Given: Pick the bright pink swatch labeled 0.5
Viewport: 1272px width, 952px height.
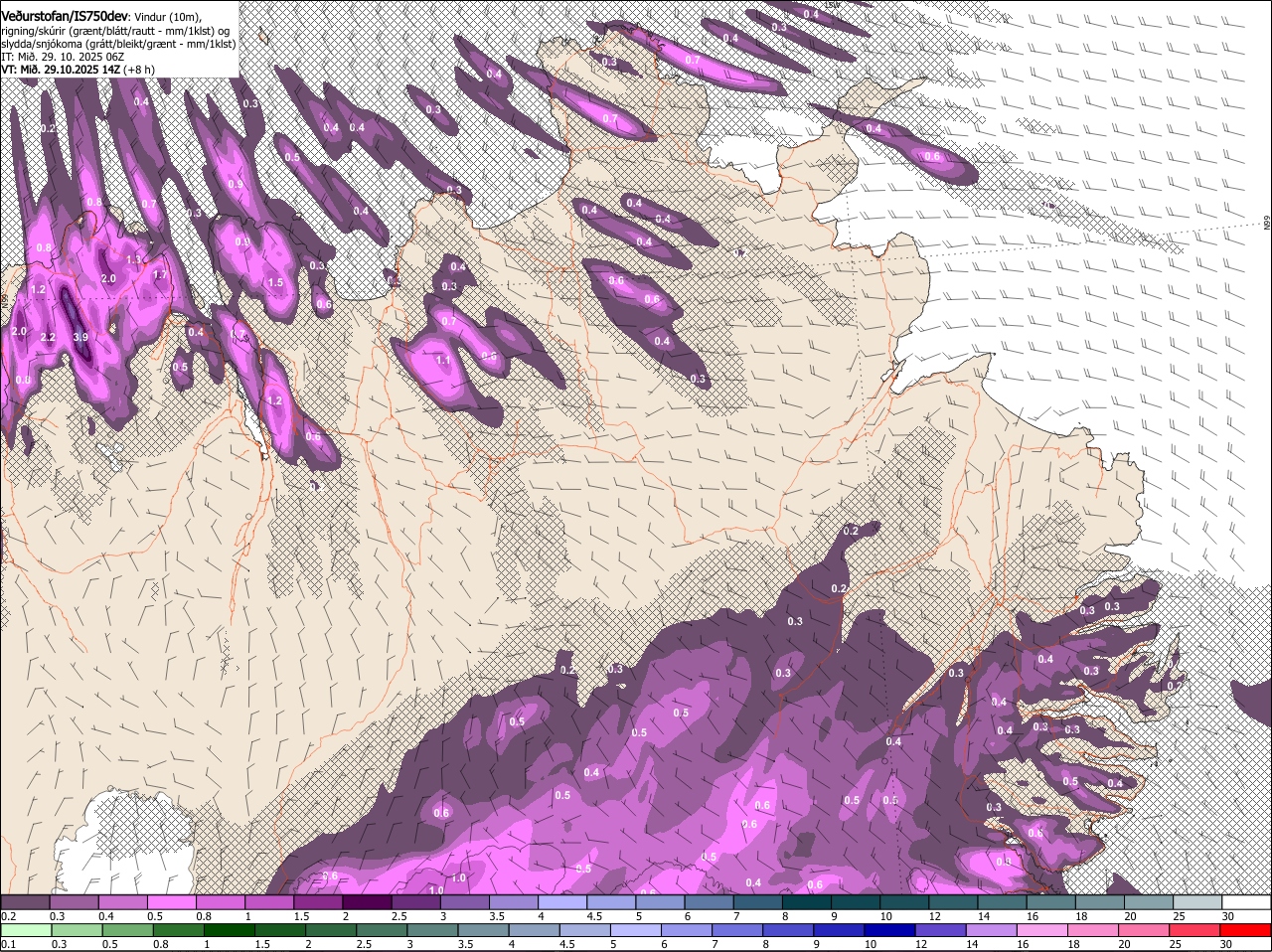Looking at the screenshot, I should tap(172, 902).
